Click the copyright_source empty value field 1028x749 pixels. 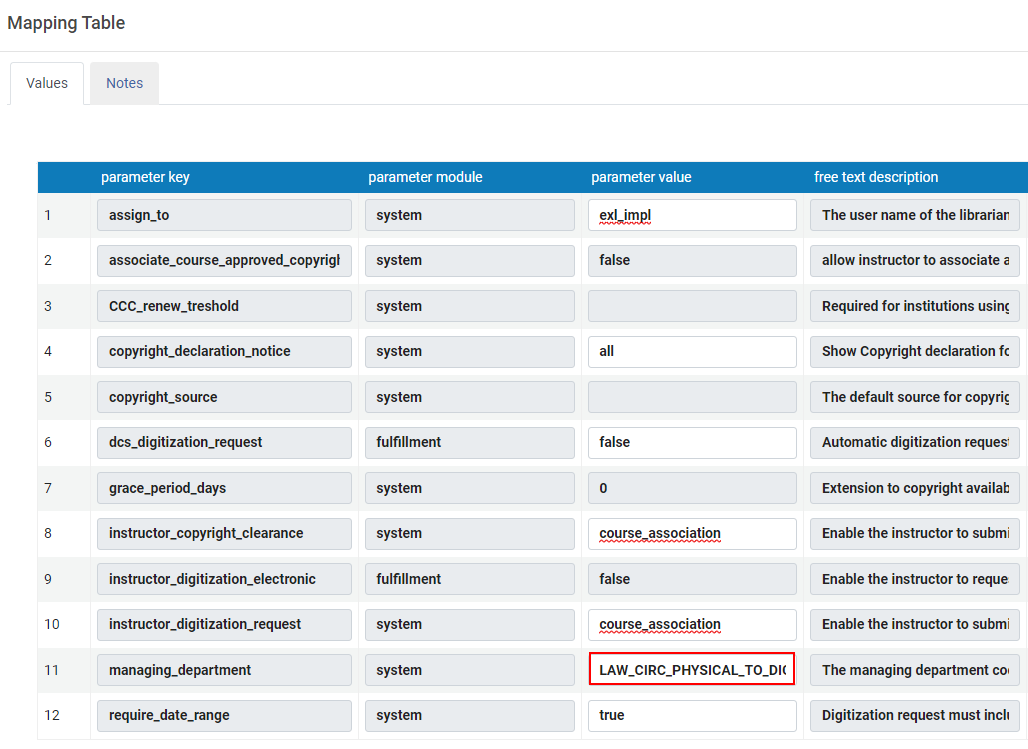click(x=692, y=397)
